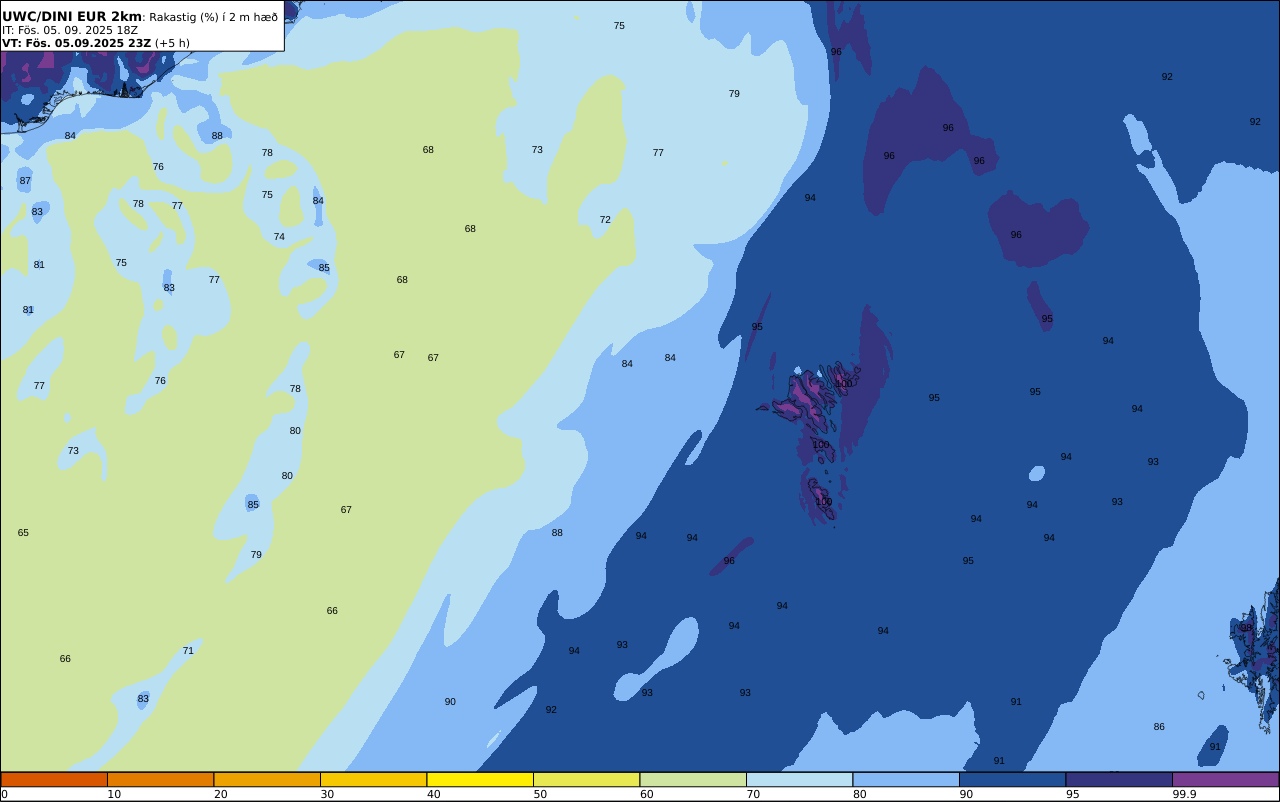Click the 80–90 medium blue legend swatch
Image resolution: width=1280 pixels, height=802 pixels.
906,779
